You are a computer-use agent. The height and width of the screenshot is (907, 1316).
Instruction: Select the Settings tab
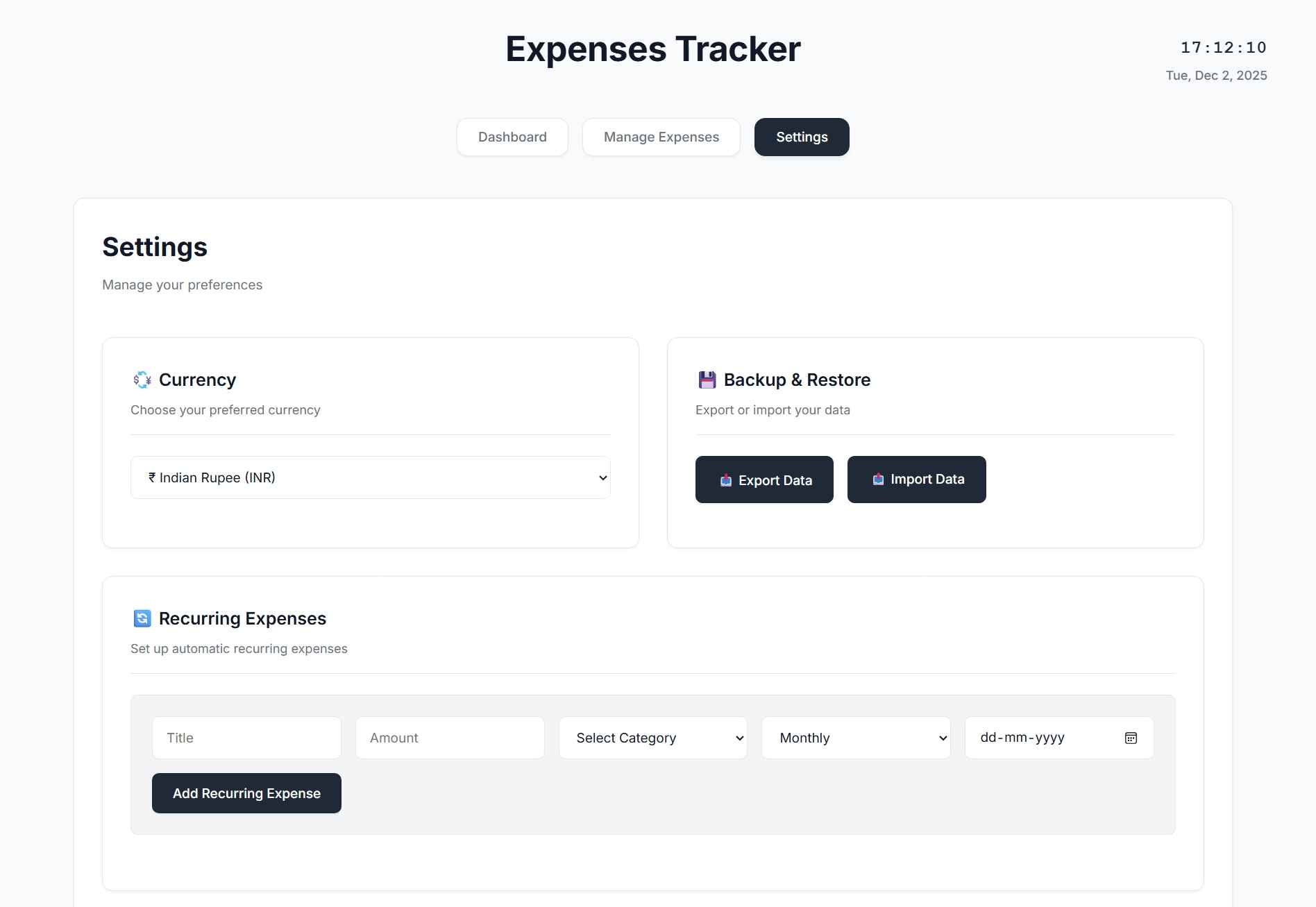click(x=801, y=137)
